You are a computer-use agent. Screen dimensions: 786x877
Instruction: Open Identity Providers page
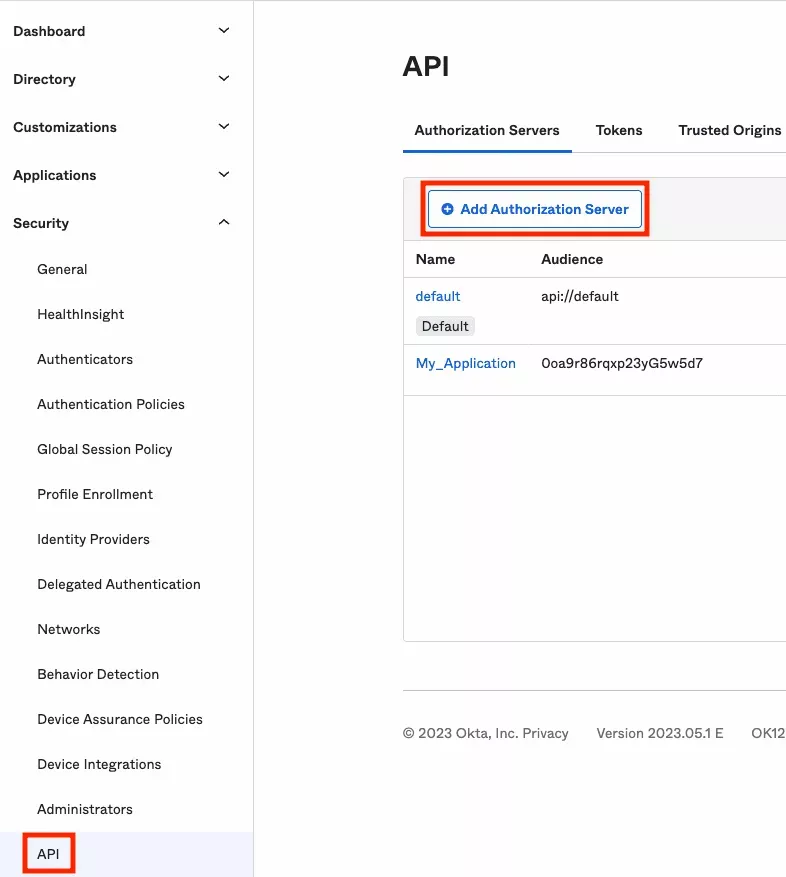click(x=93, y=540)
